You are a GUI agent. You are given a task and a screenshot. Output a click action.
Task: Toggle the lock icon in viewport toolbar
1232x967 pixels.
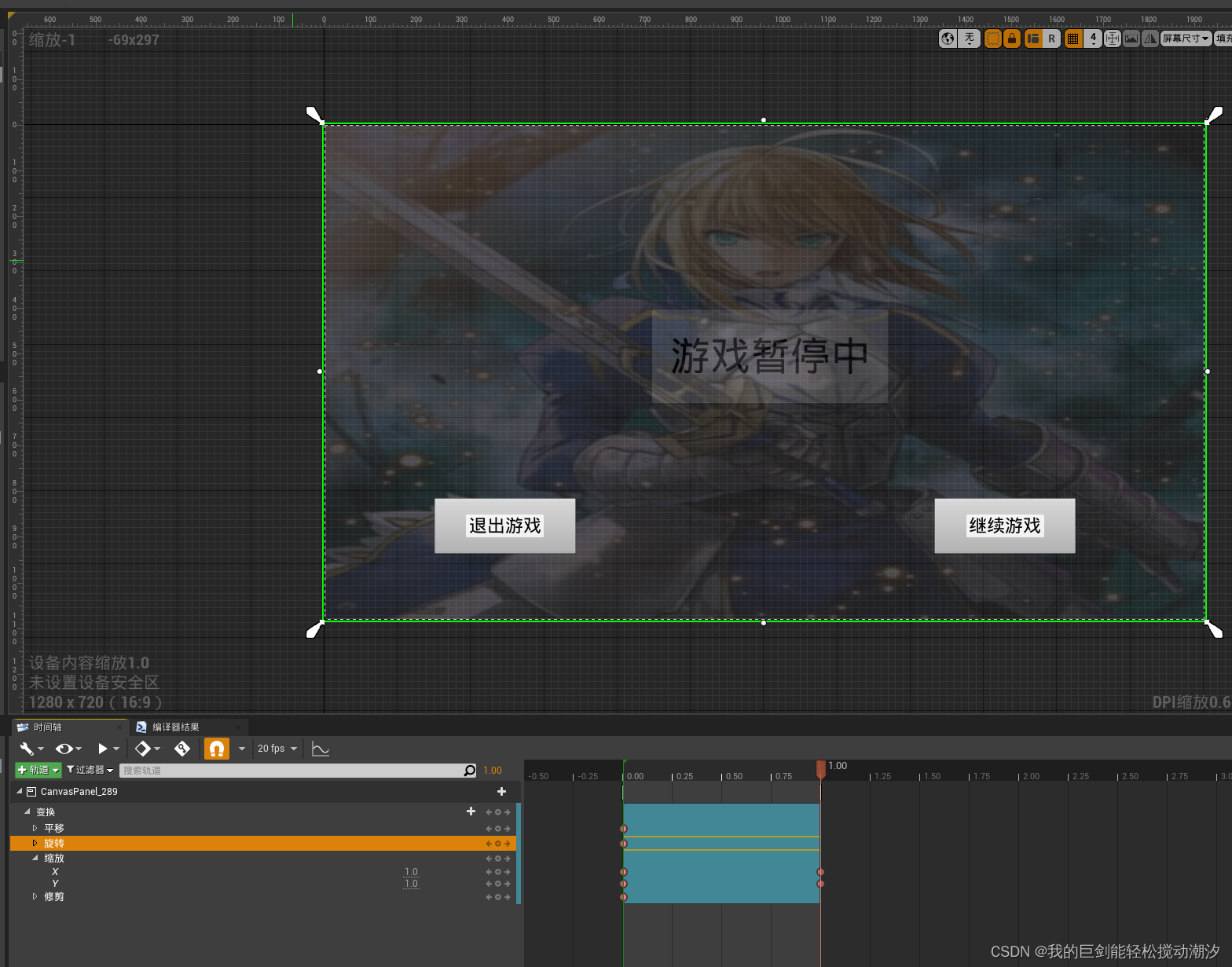click(1012, 38)
